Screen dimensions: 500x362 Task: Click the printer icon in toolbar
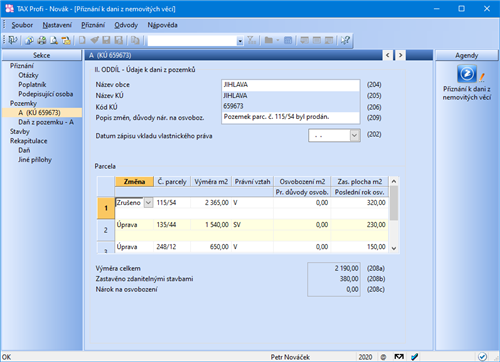click(x=42, y=40)
